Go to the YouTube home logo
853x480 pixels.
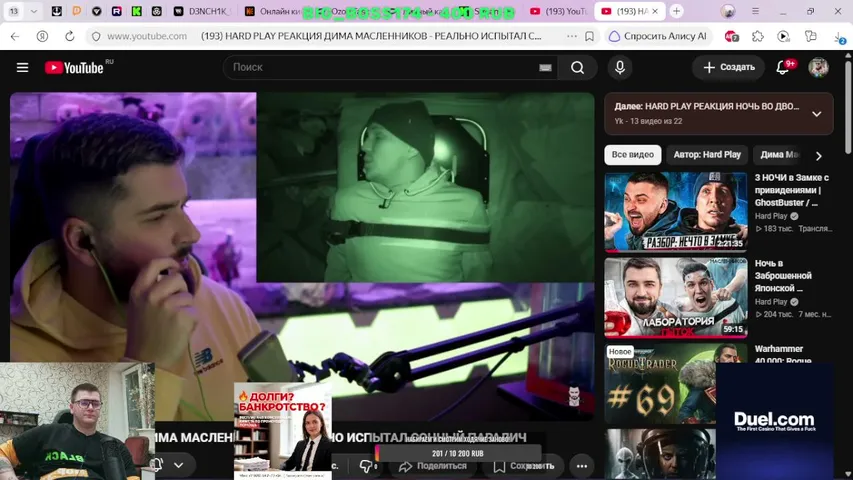click(x=74, y=67)
